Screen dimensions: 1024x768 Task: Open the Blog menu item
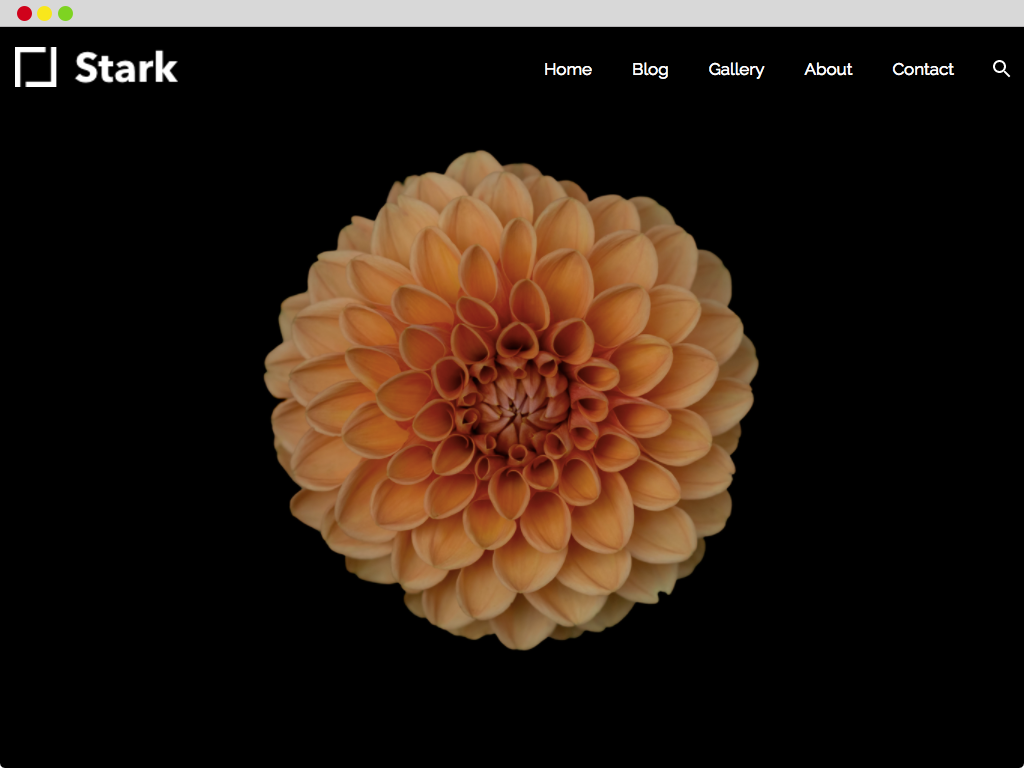(650, 69)
